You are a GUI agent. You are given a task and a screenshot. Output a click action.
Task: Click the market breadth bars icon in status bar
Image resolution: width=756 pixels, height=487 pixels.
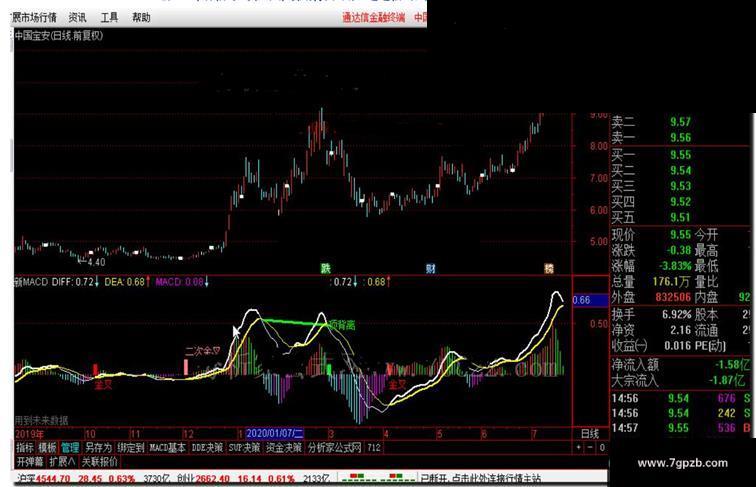point(377,478)
